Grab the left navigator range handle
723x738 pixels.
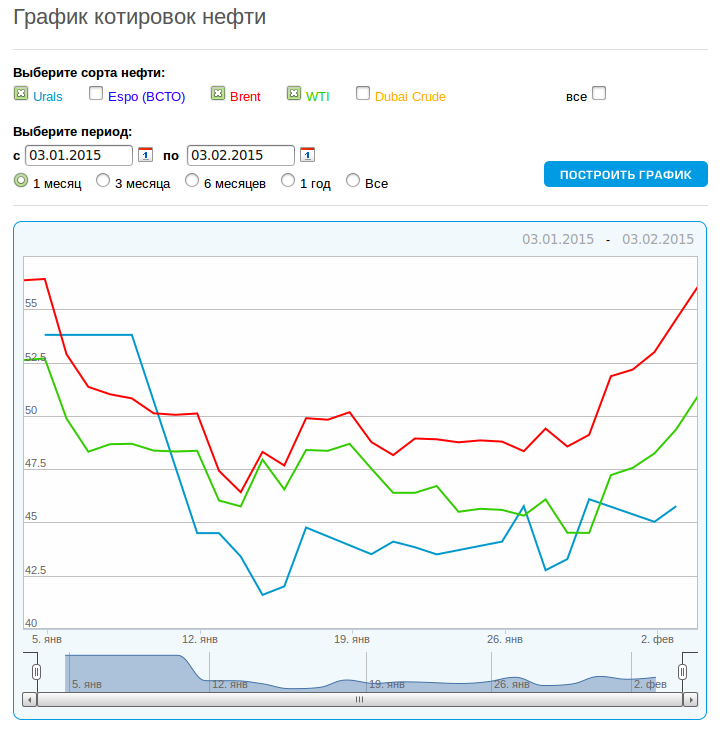36,672
